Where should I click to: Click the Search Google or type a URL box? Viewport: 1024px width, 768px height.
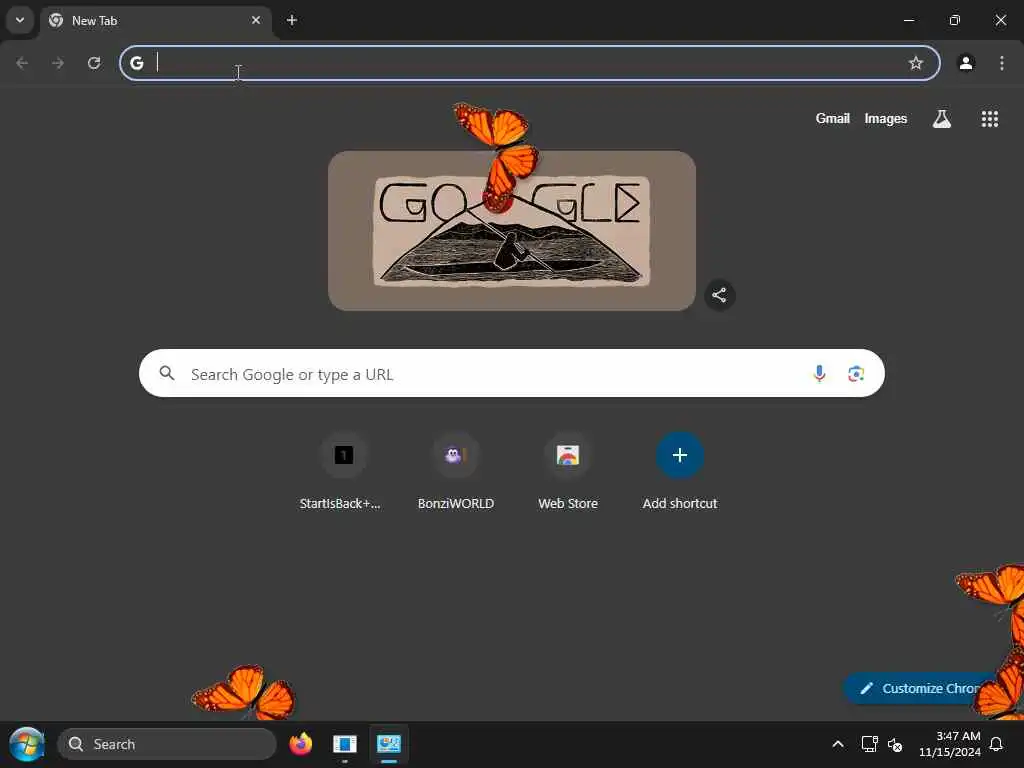[511, 374]
